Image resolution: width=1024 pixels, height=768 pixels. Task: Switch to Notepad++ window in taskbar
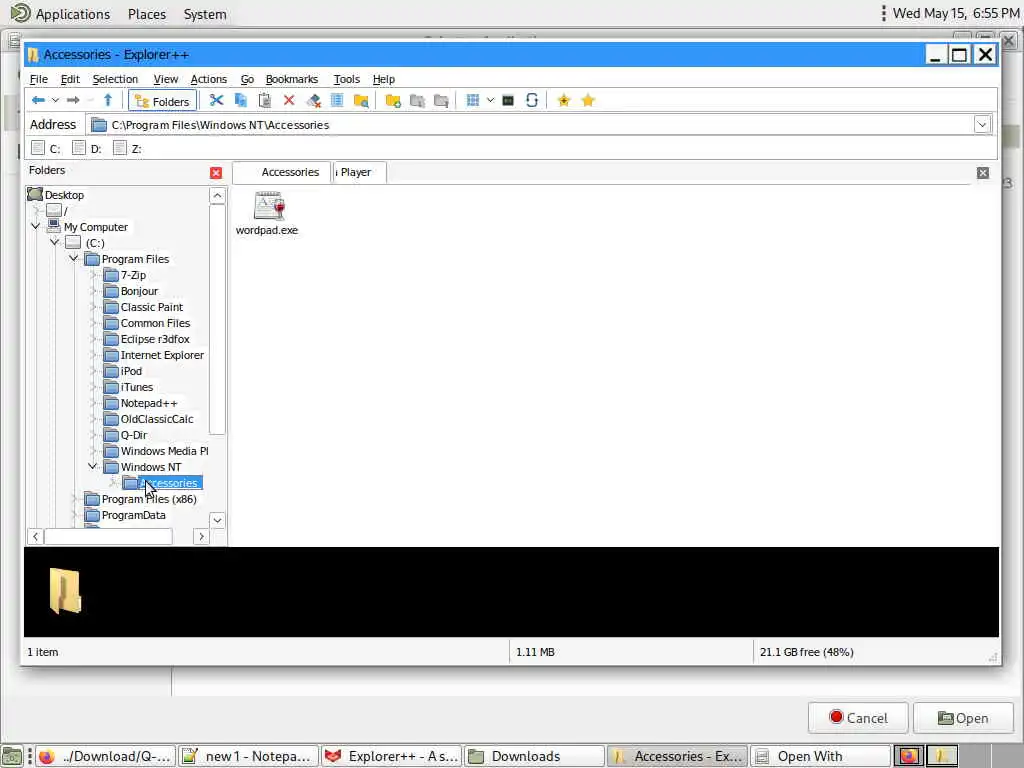click(248, 756)
